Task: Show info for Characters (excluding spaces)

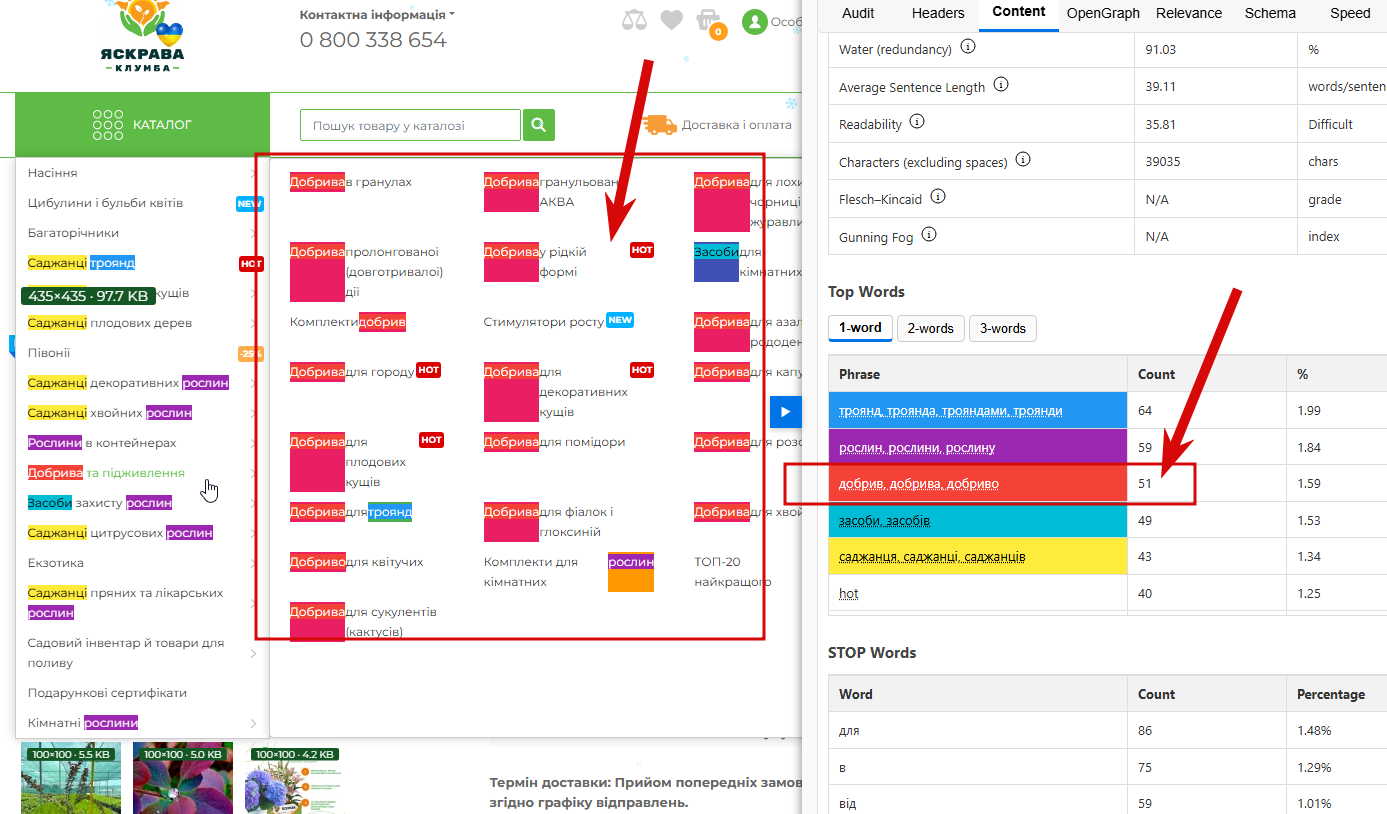Action: pos(1023,159)
